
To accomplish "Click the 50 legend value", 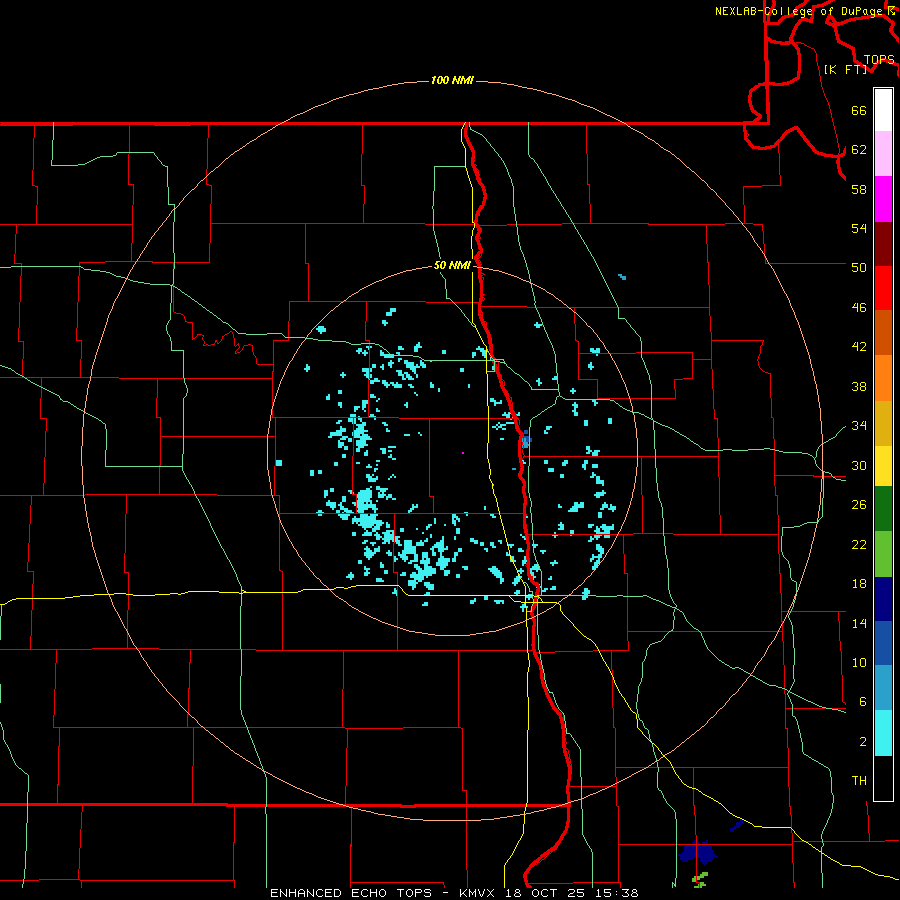I will click(859, 267).
